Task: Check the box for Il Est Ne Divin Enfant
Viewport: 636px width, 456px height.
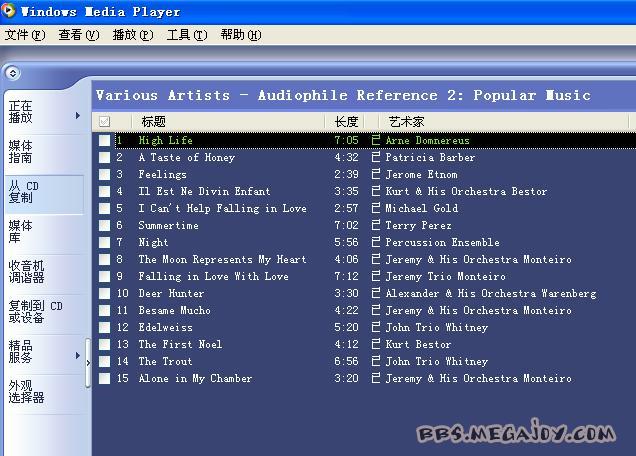Action: pos(104,191)
